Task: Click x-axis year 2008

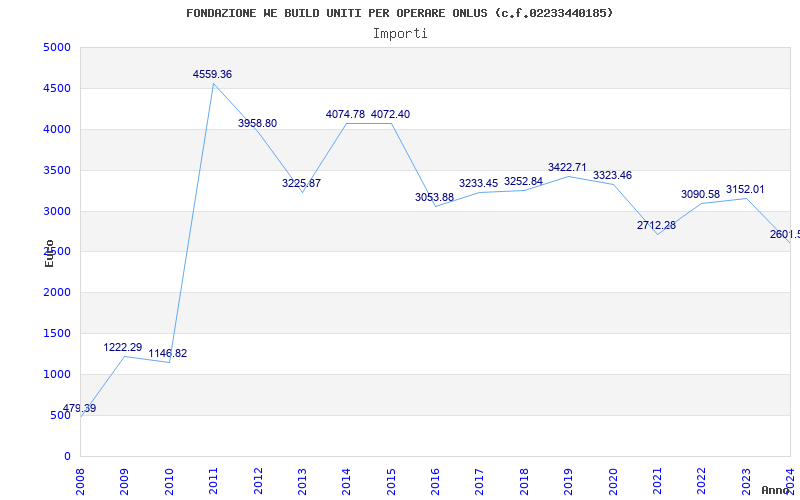Action: (x=81, y=481)
